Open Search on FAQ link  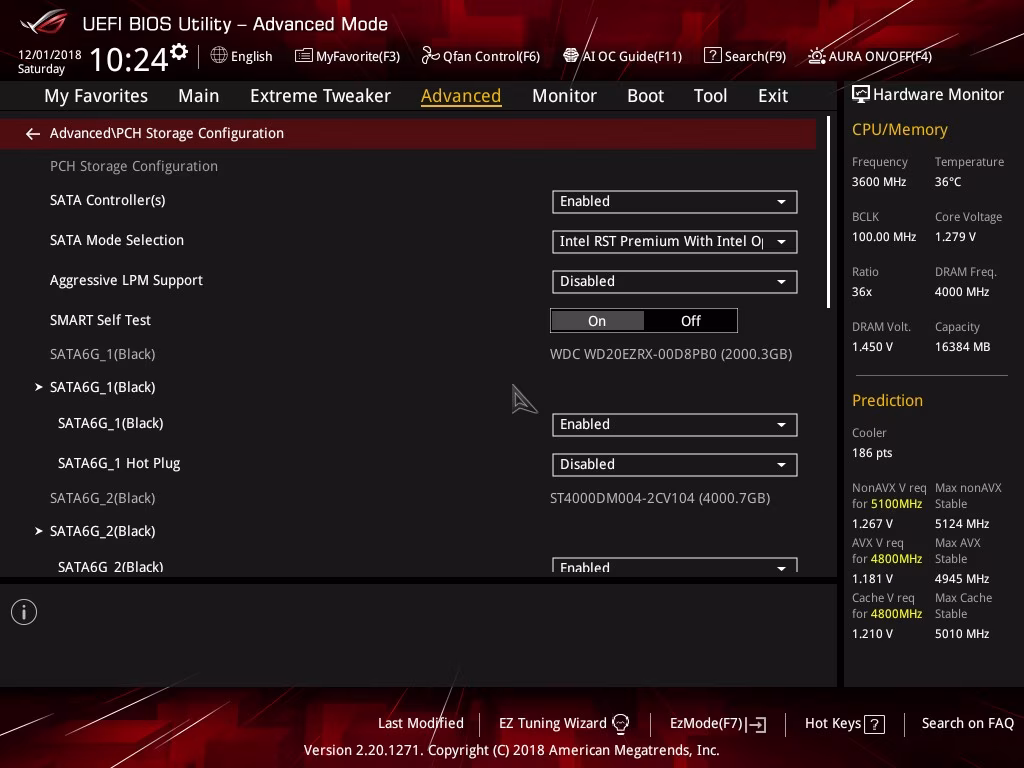(x=967, y=723)
